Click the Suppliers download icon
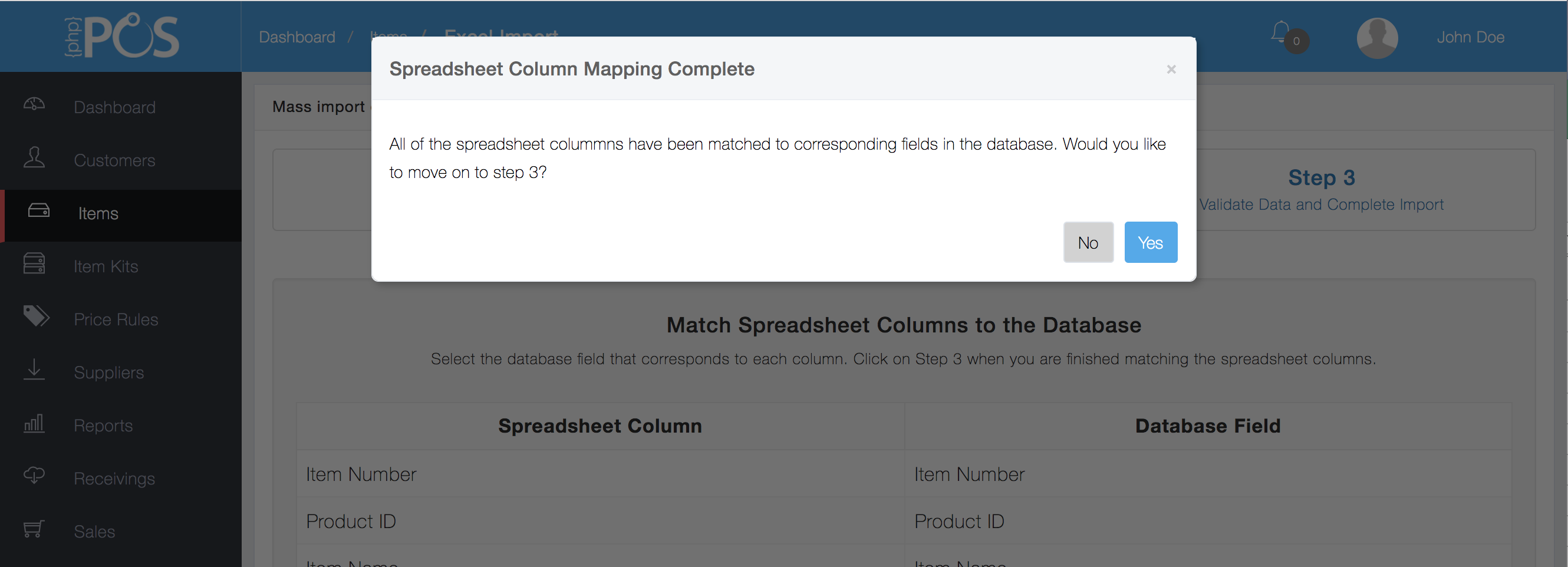 pyautogui.click(x=34, y=370)
